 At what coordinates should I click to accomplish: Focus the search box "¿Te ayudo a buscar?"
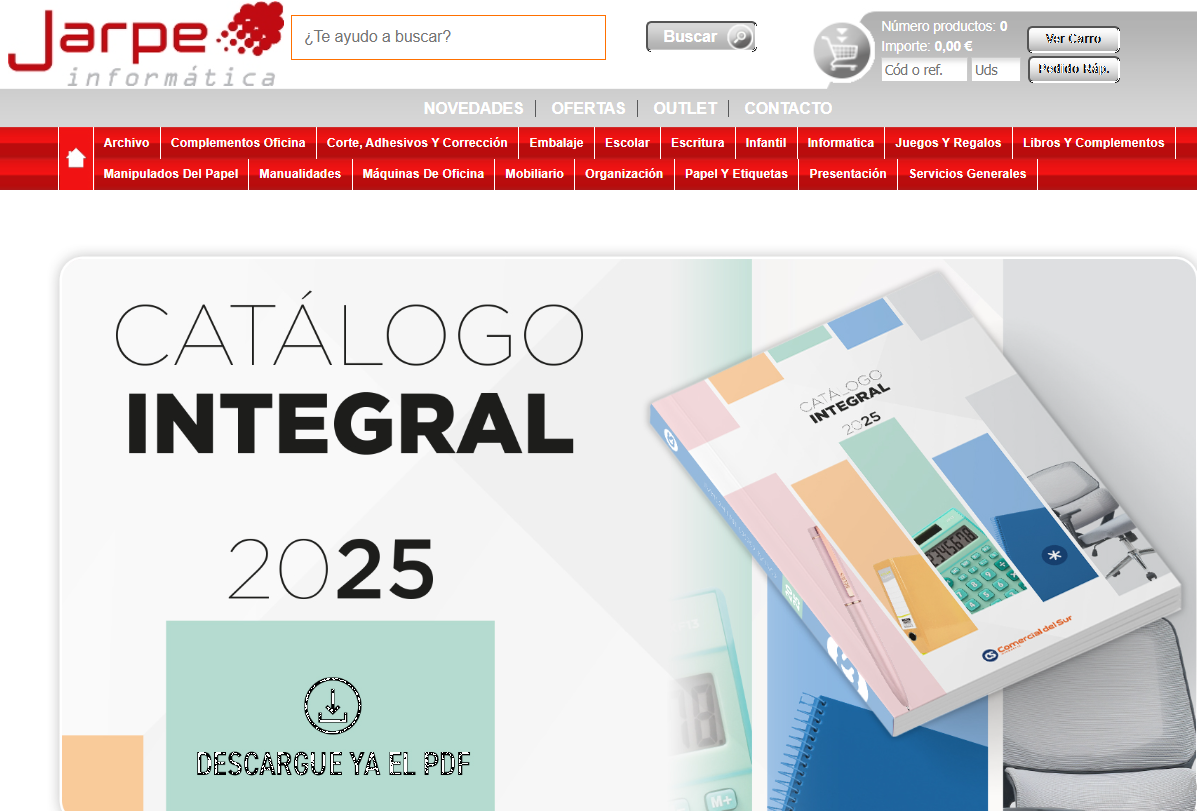[448, 37]
